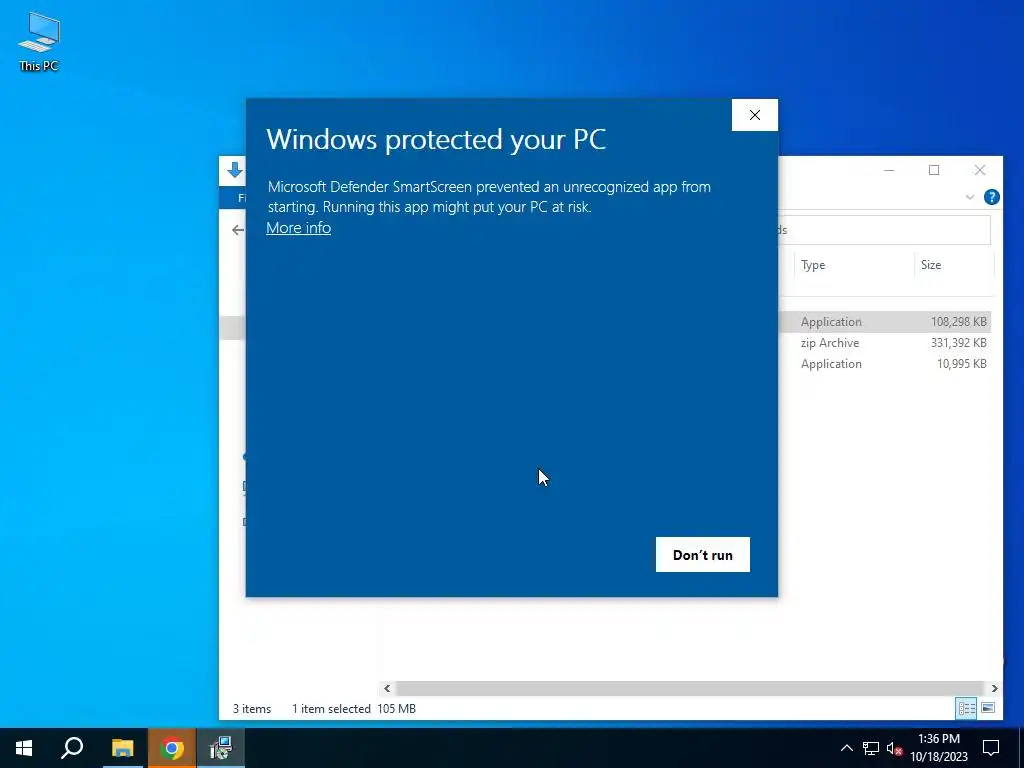Open Explorer help question mark icon
Image resolution: width=1024 pixels, height=768 pixels.
click(991, 197)
